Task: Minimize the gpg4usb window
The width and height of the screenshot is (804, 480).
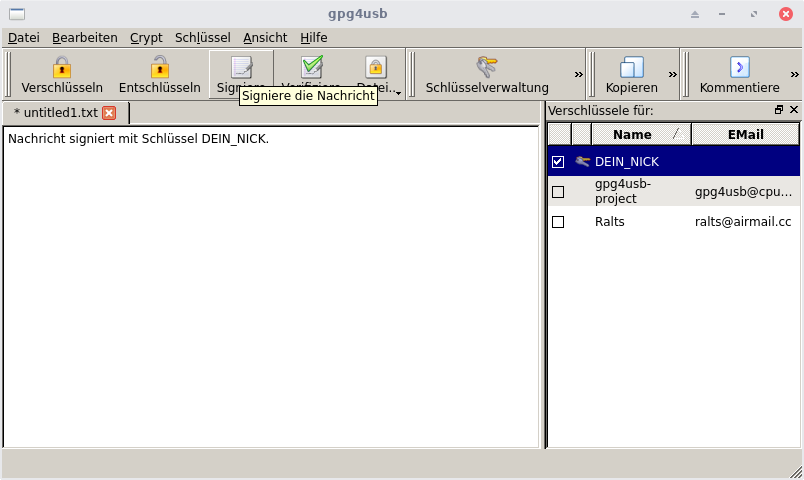Action: click(x=722, y=14)
